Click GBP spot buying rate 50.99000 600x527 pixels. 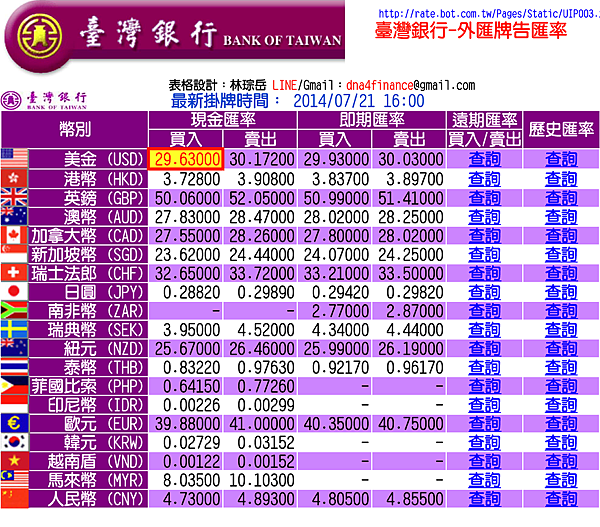[336, 198]
